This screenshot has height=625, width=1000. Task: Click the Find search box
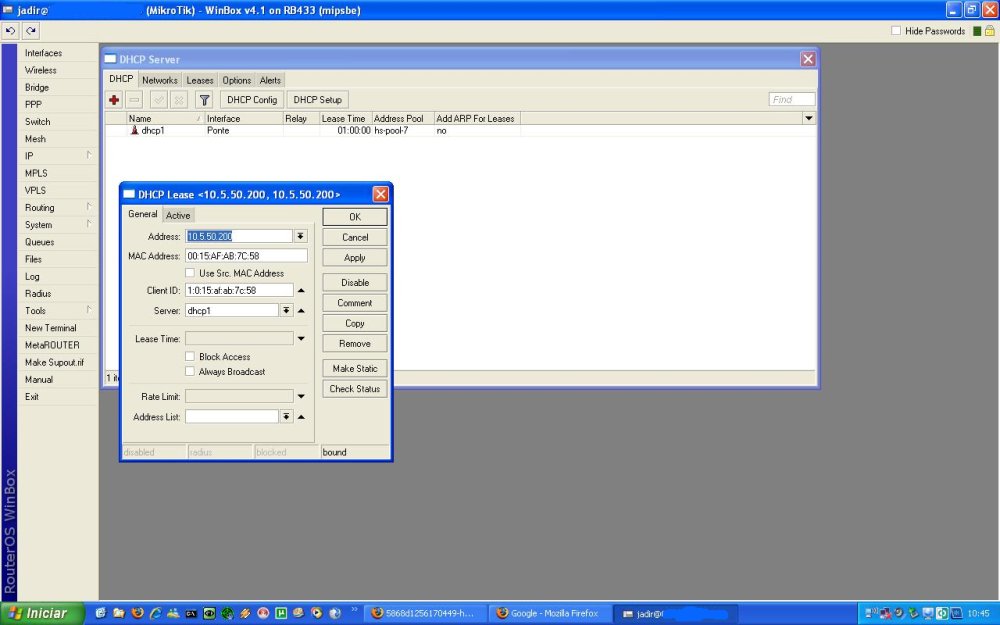pos(791,99)
